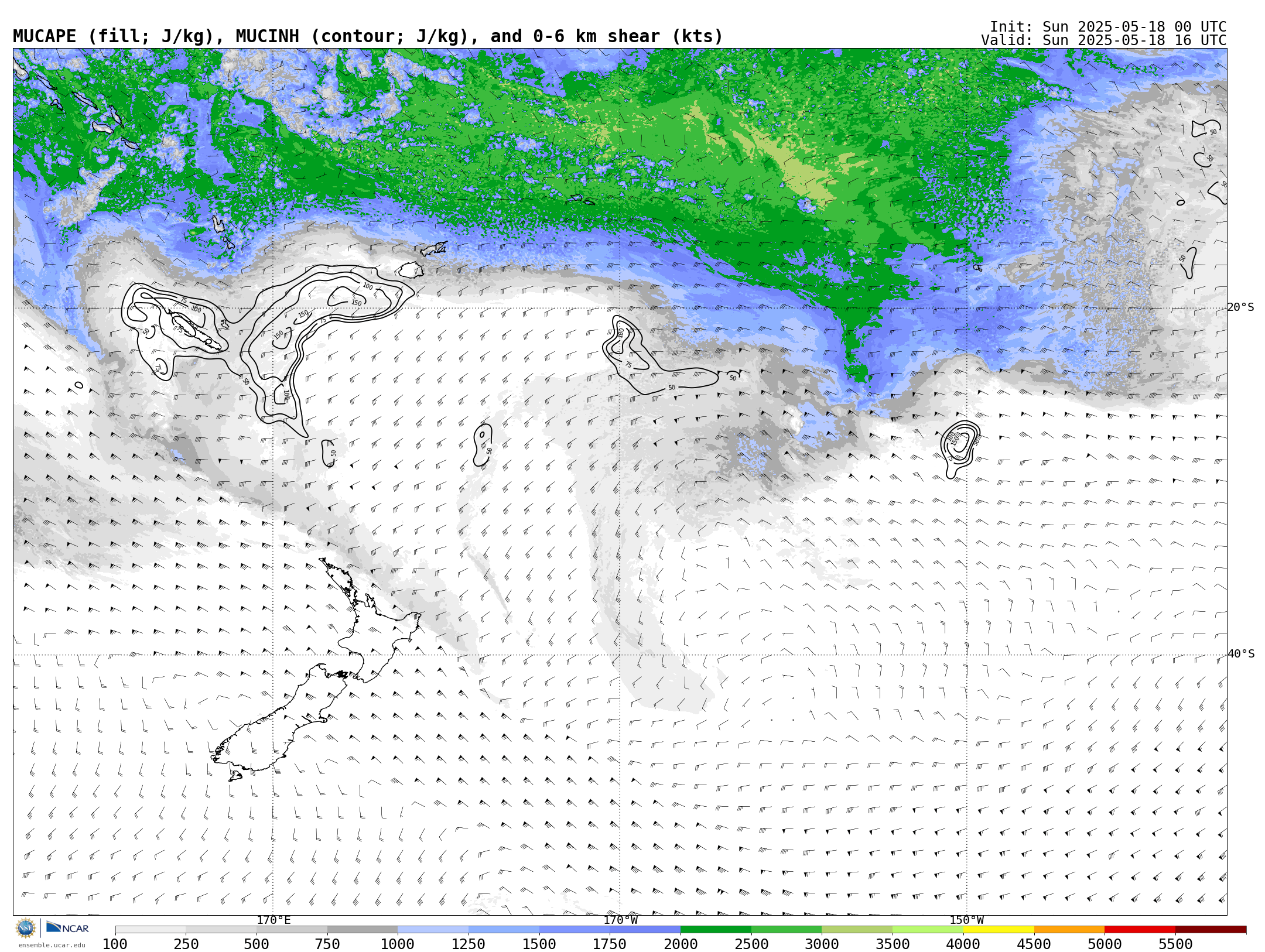1265x952 pixels.
Task: Click the colorbar value '100'
Action: coord(115,944)
